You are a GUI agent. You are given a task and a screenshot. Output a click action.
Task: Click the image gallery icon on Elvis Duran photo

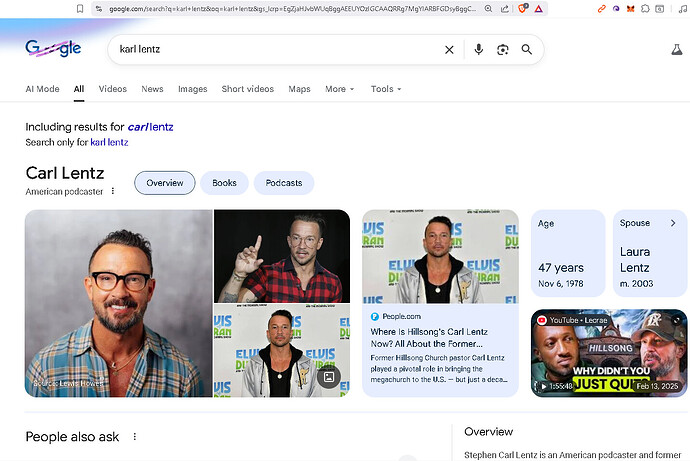[329, 377]
